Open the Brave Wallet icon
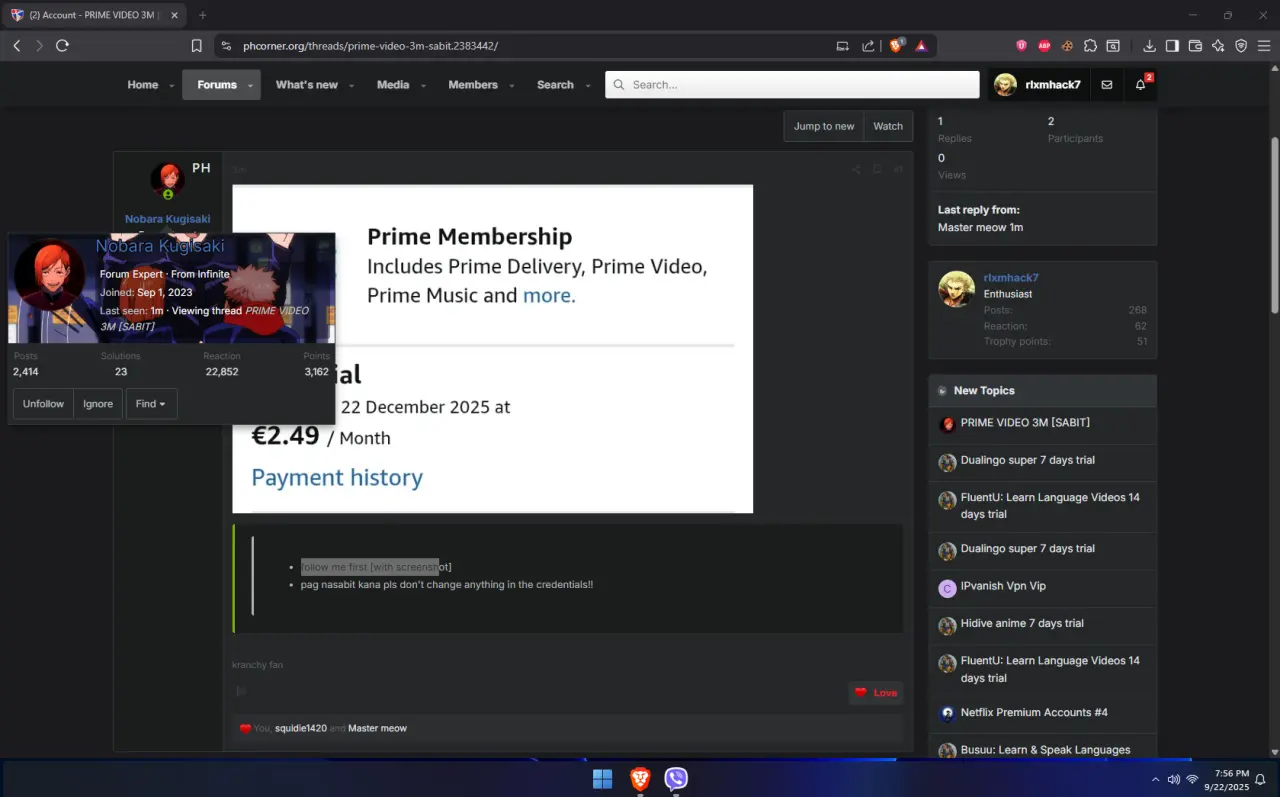 coord(1195,46)
